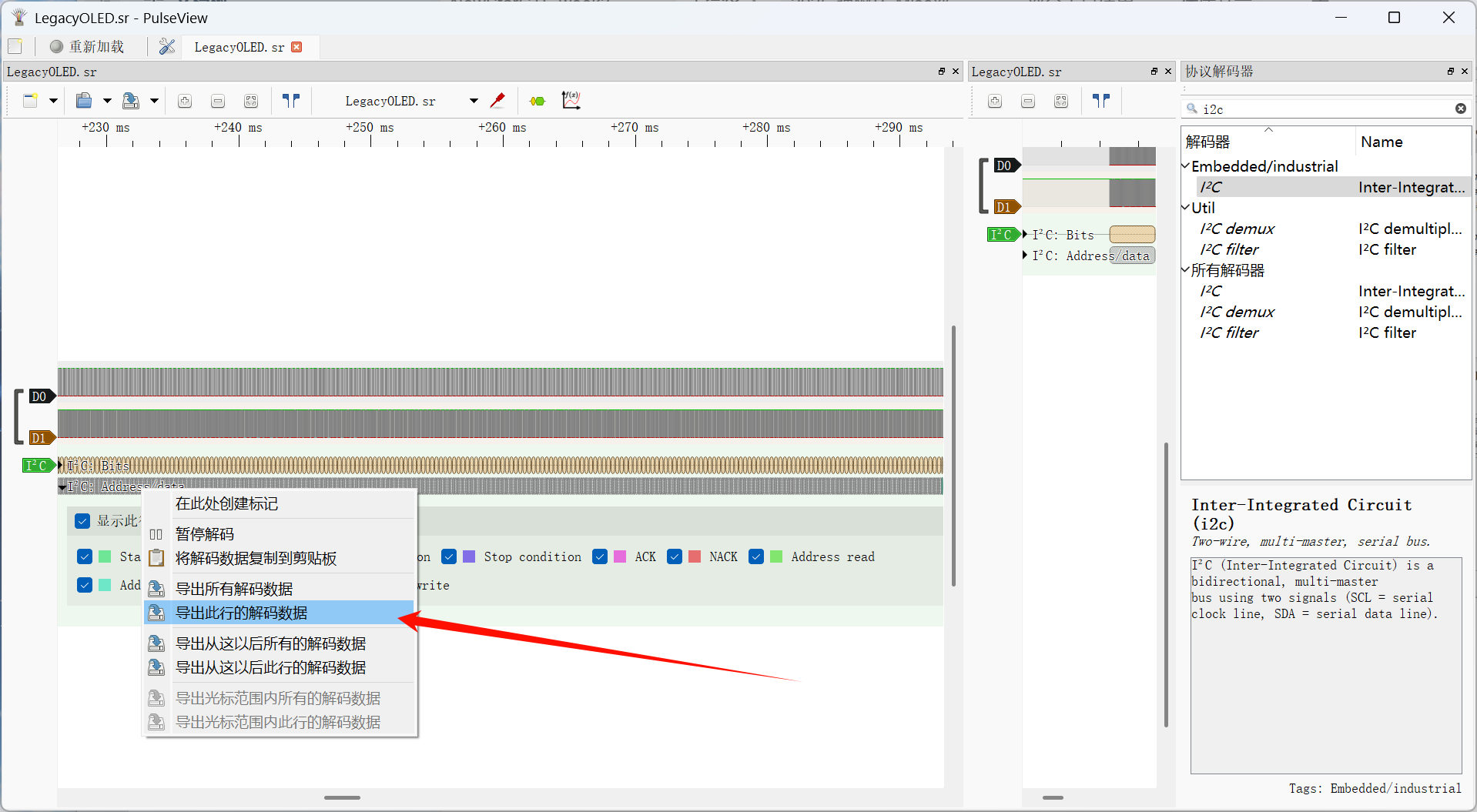Zoom in on the main waveform view

point(185,101)
